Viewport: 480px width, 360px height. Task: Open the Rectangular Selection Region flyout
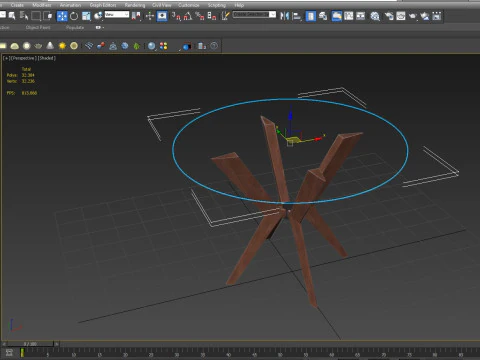point(36,16)
